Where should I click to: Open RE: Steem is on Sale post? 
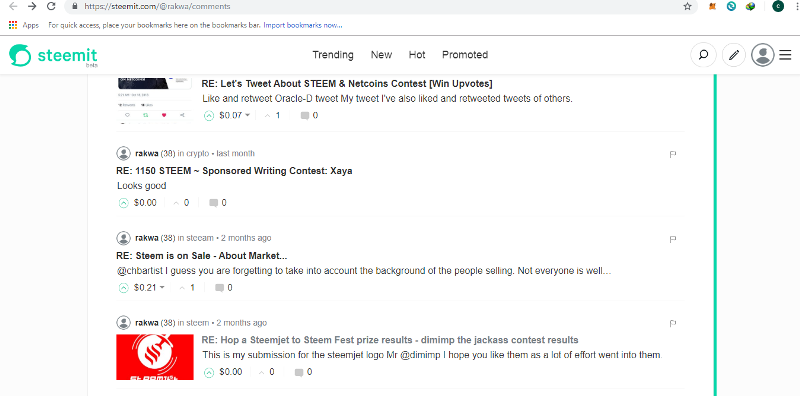[x=202, y=255]
